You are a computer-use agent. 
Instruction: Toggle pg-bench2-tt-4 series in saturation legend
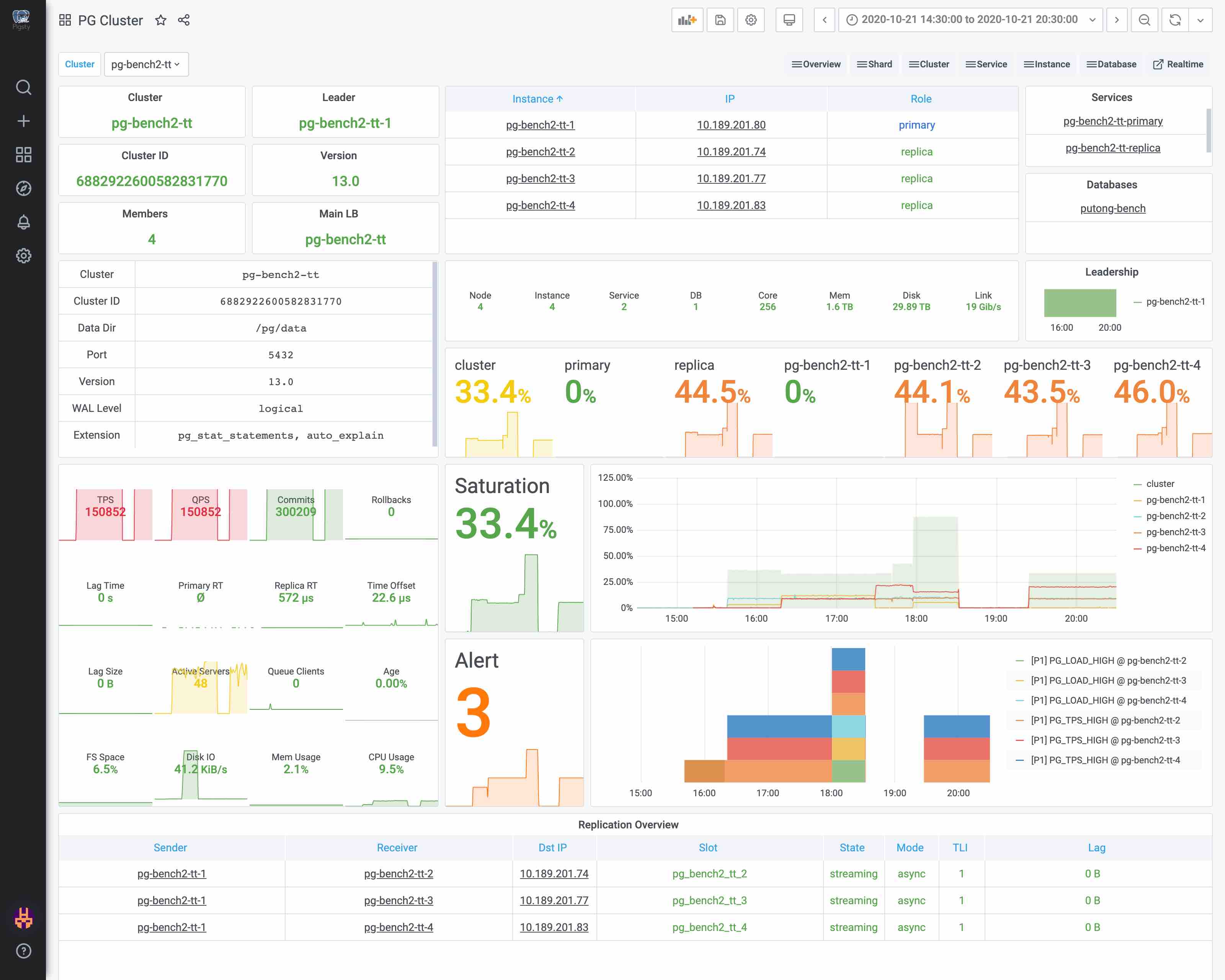click(1175, 548)
